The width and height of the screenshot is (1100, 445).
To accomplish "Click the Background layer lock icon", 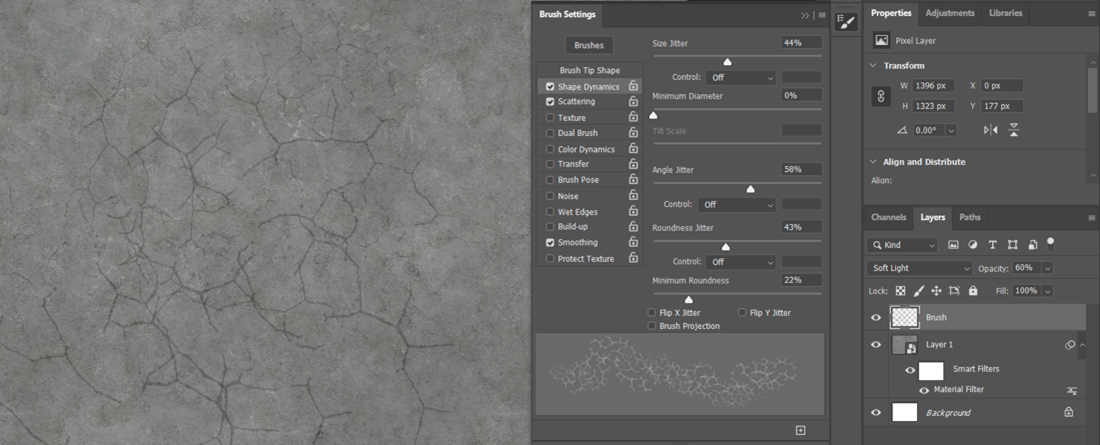I will point(1068,412).
